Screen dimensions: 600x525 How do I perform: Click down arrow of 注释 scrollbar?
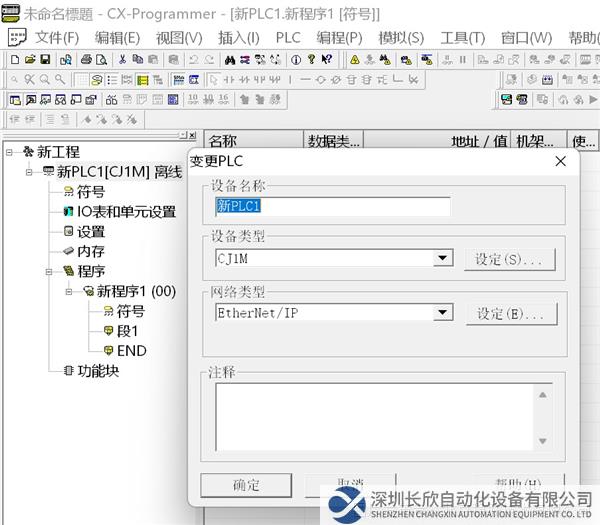(x=543, y=441)
